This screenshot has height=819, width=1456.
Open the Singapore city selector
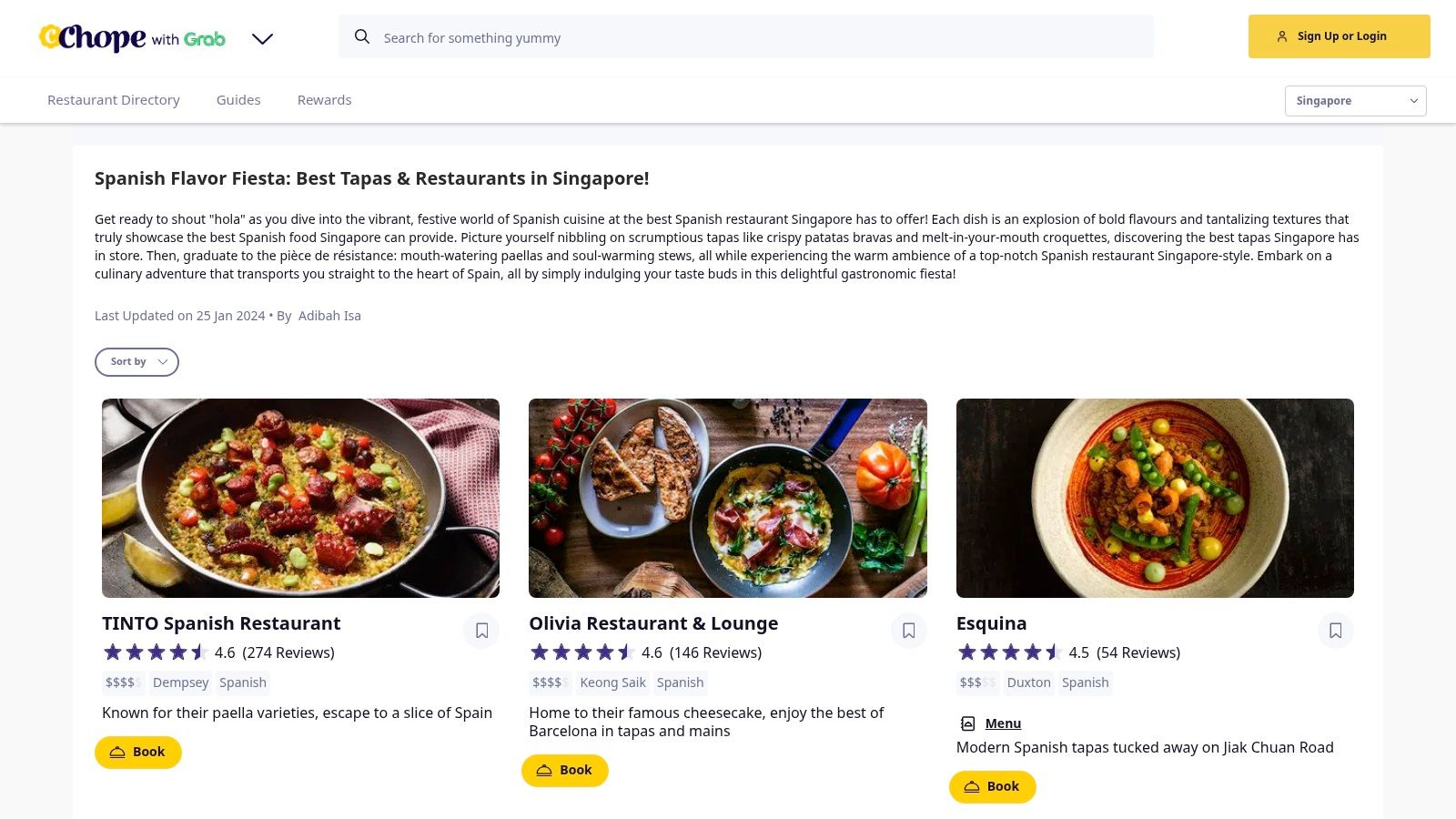click(1355, 101)
